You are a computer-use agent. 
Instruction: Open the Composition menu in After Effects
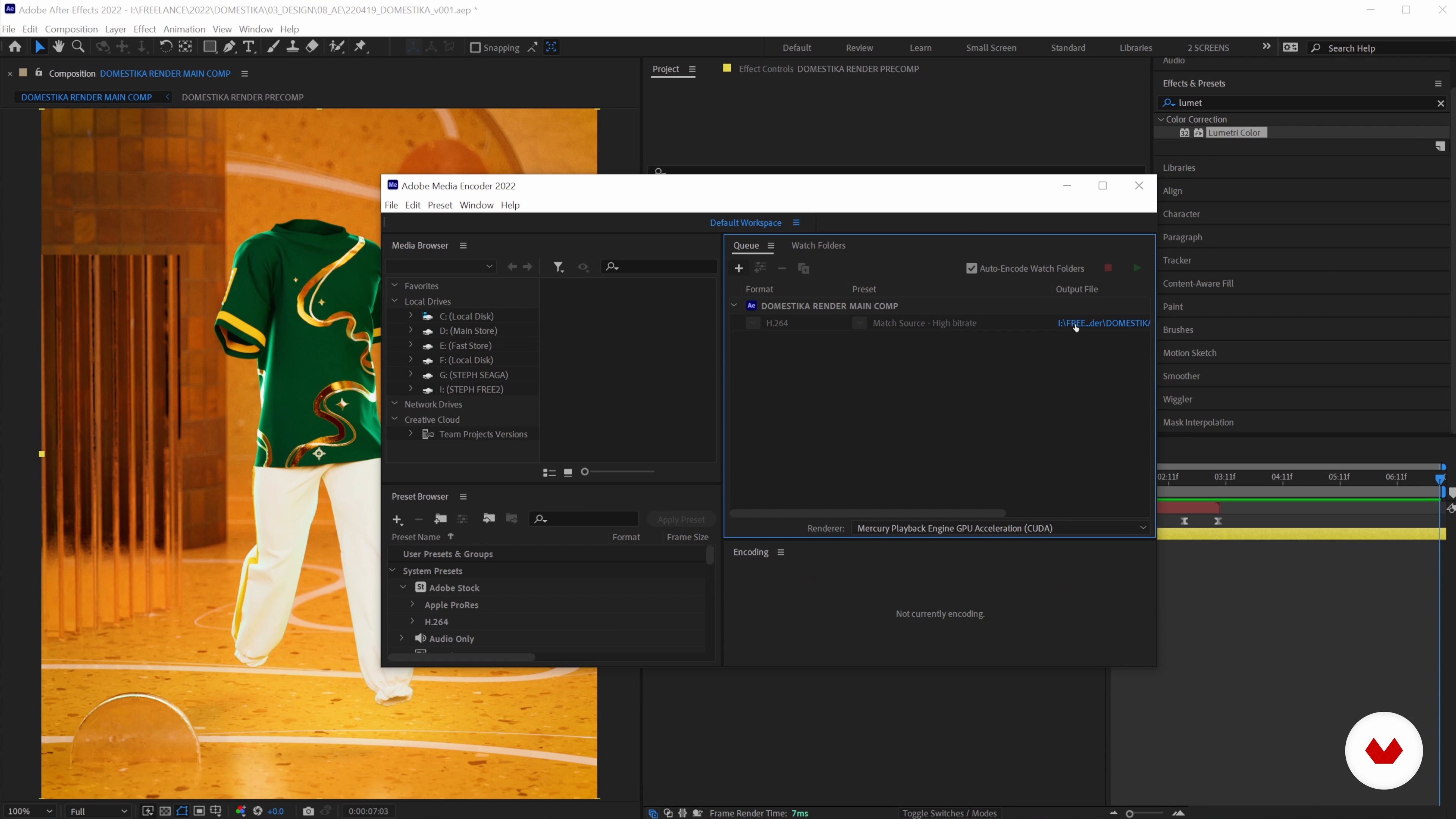[x=71, y=29]
